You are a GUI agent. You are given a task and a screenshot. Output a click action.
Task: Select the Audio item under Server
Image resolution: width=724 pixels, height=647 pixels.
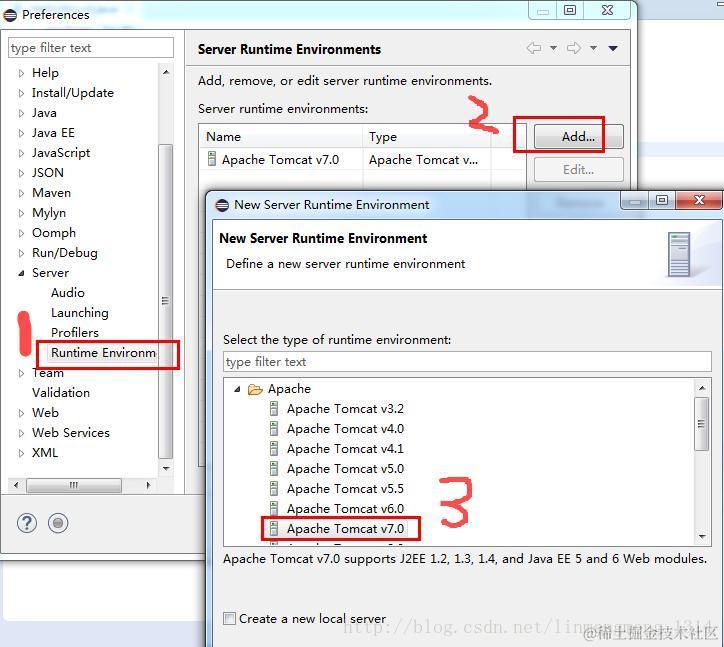[68, 293]
